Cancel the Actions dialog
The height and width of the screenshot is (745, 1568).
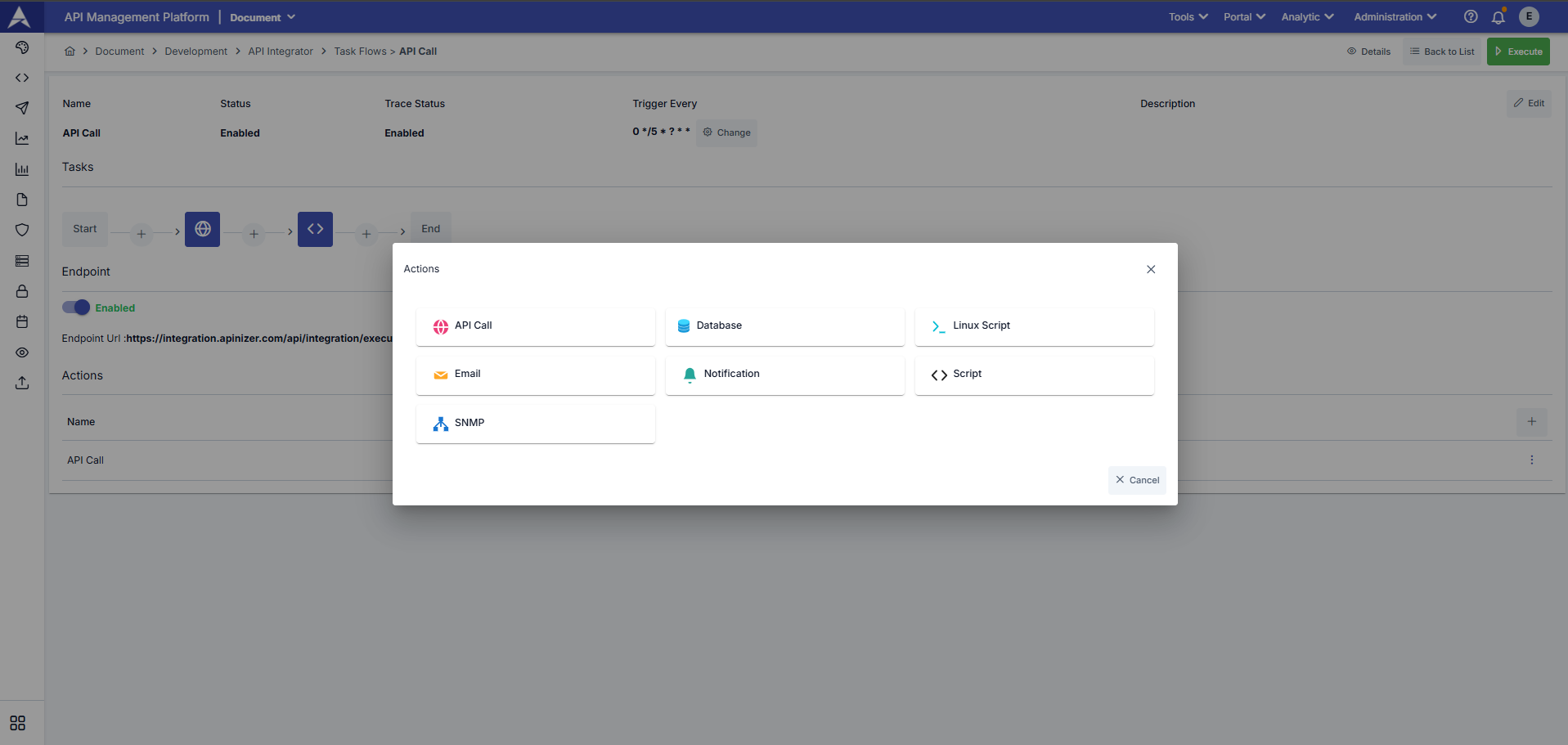[x=1137, y=480]
